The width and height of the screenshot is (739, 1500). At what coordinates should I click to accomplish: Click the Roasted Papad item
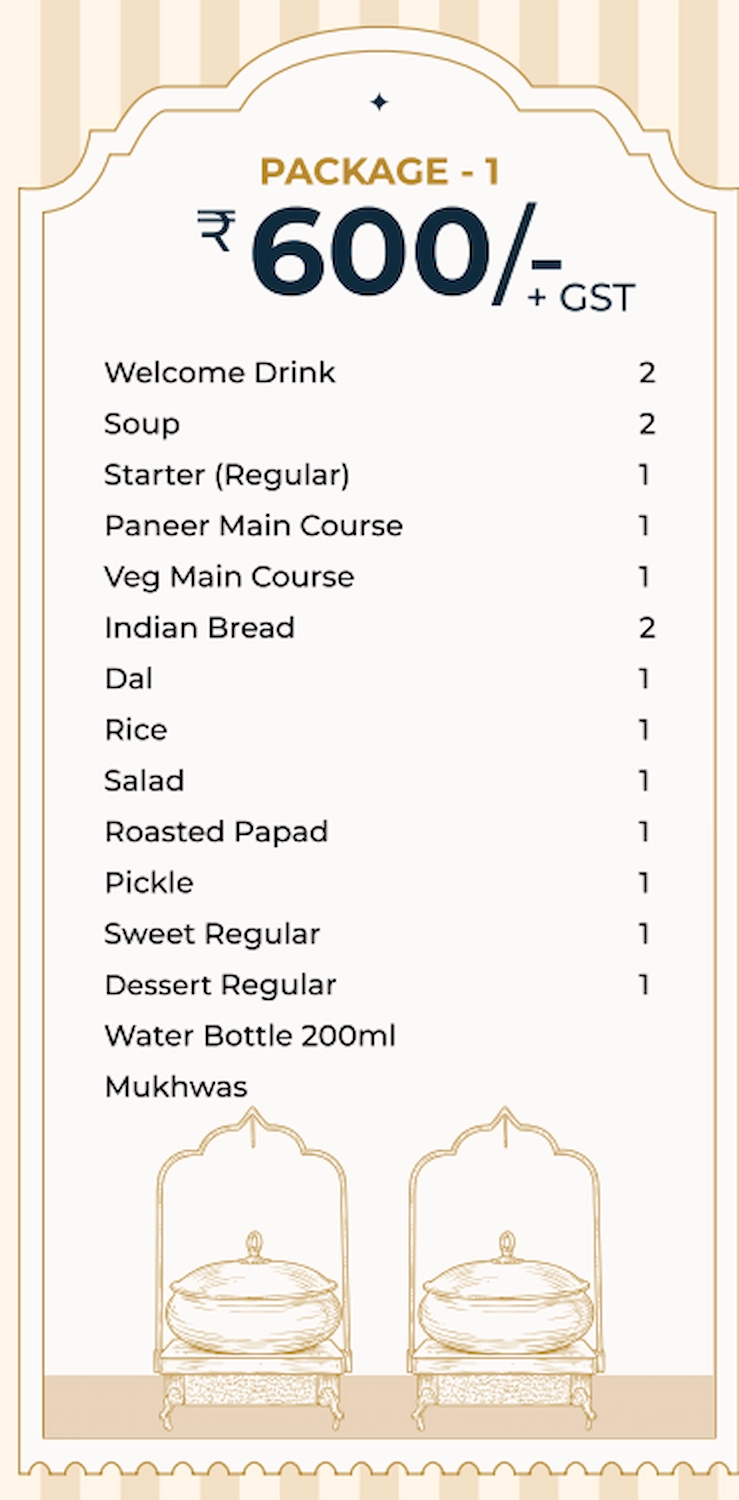216,832
